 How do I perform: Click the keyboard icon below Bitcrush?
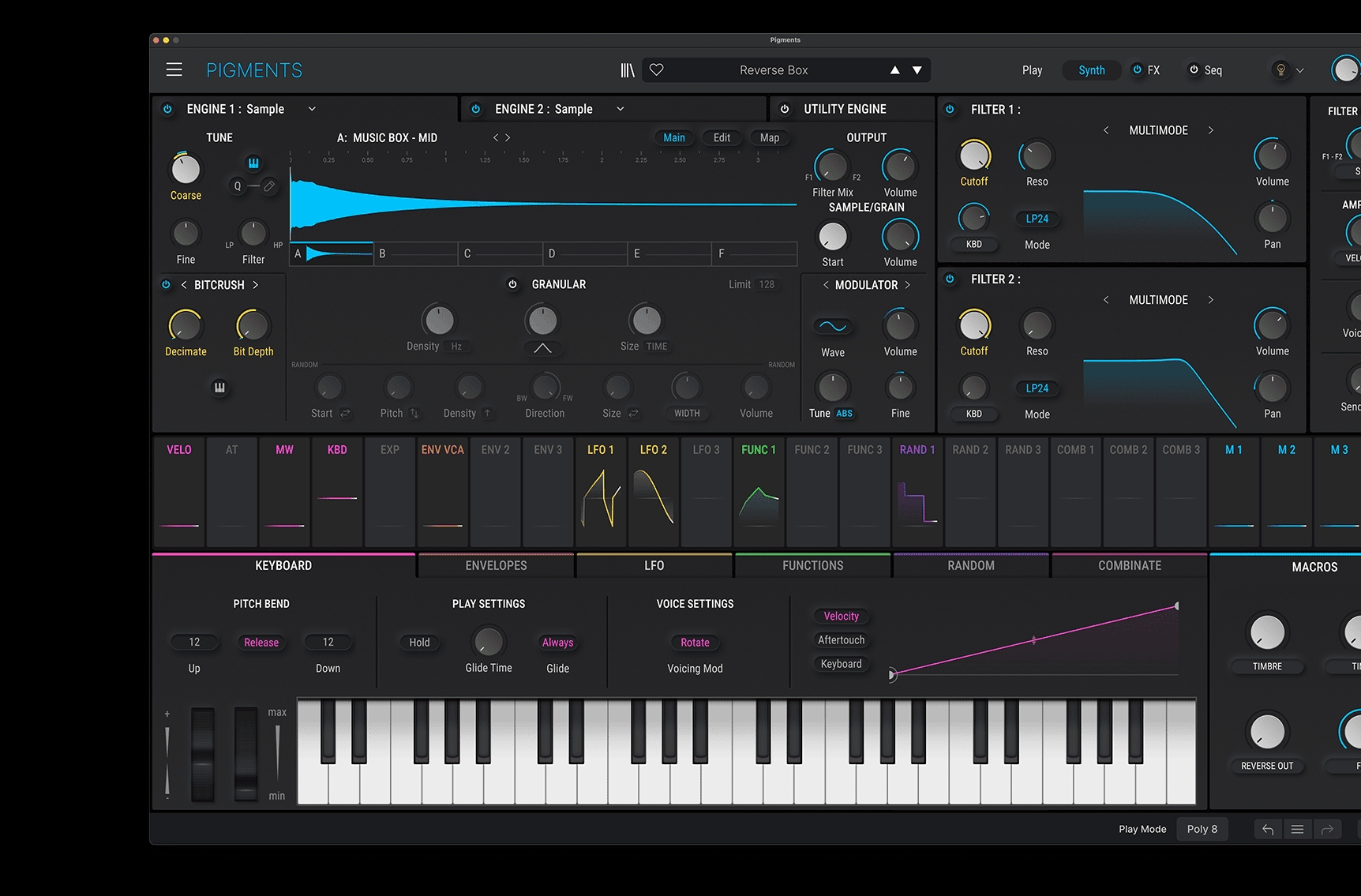coord(219,388)
